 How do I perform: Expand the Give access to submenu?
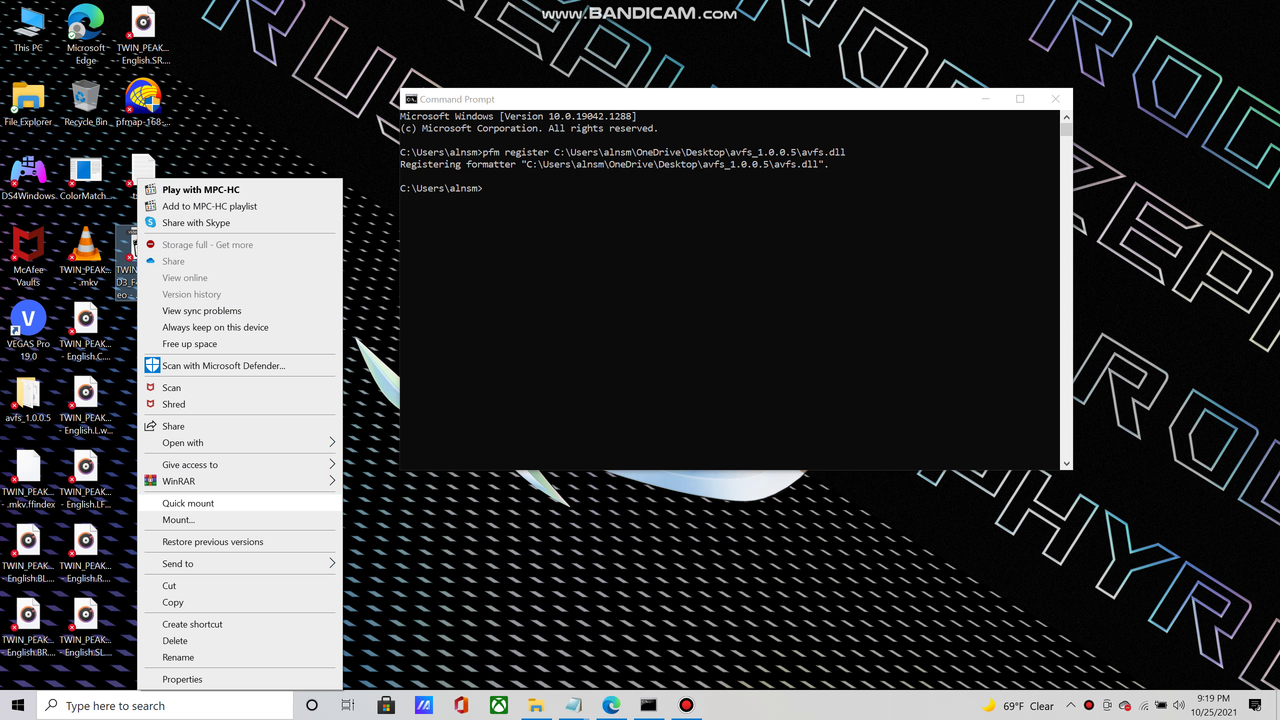(x=240, y=465)
